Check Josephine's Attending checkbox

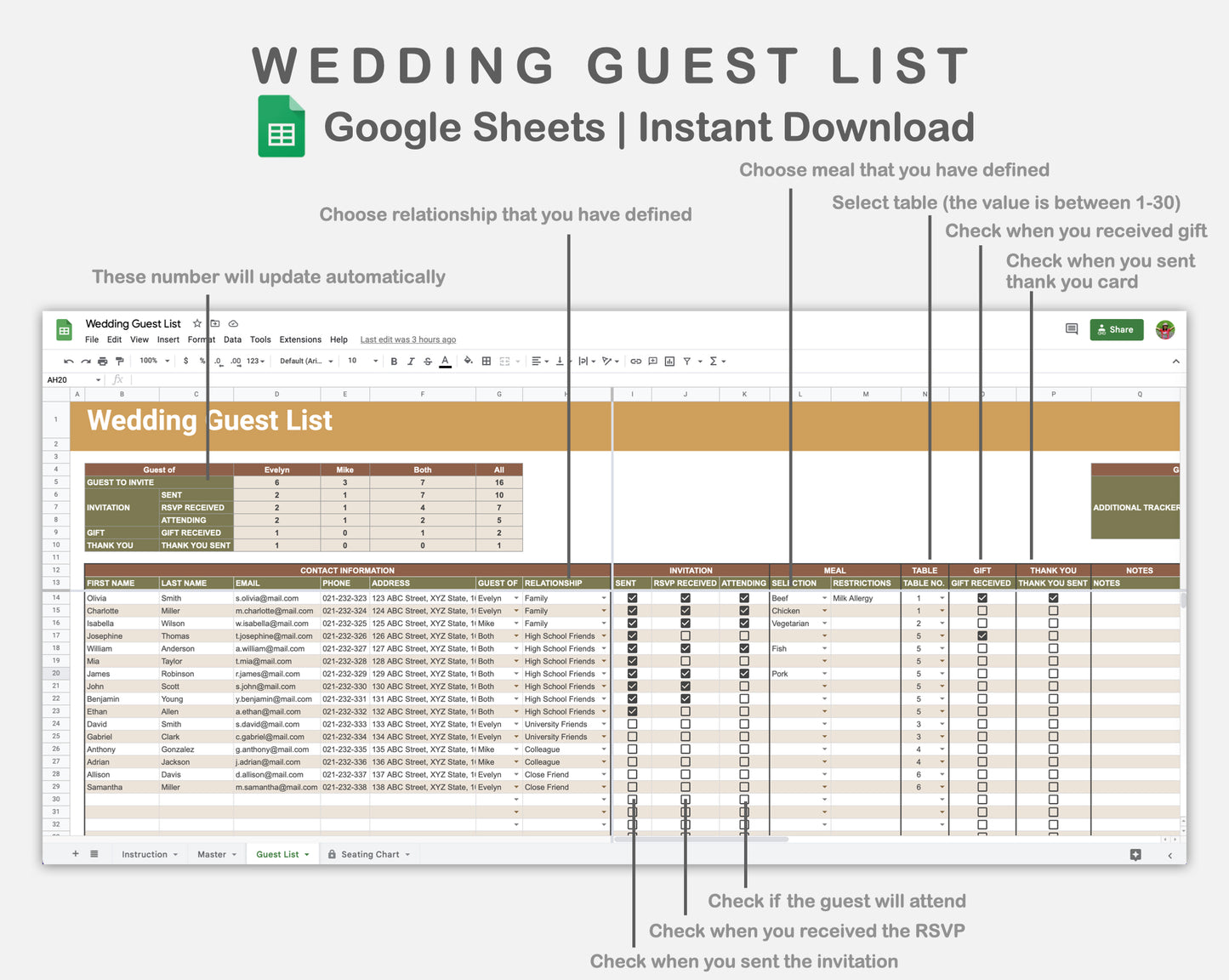point(744,635)
